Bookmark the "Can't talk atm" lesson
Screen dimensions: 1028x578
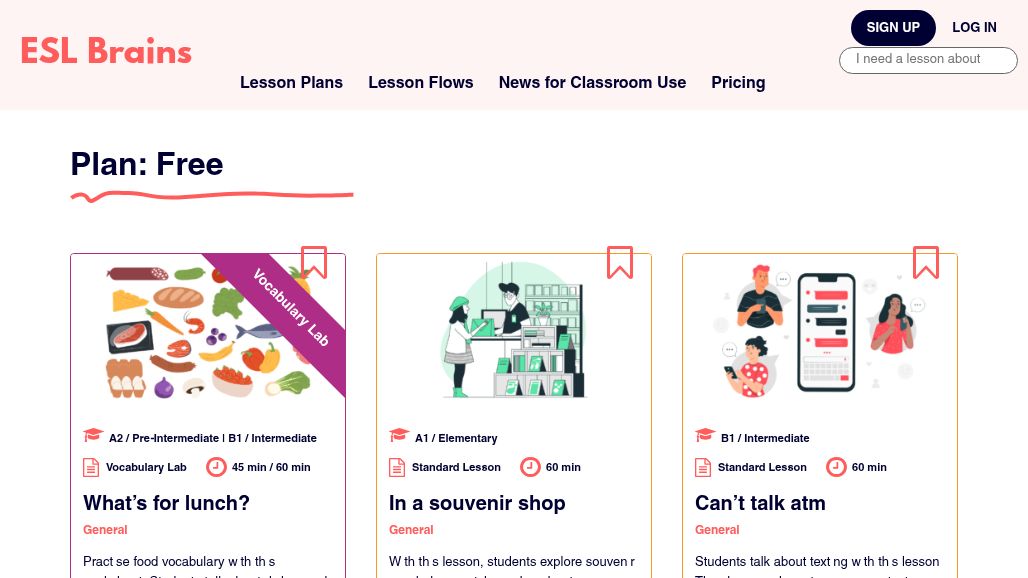(x=926, y=262)
